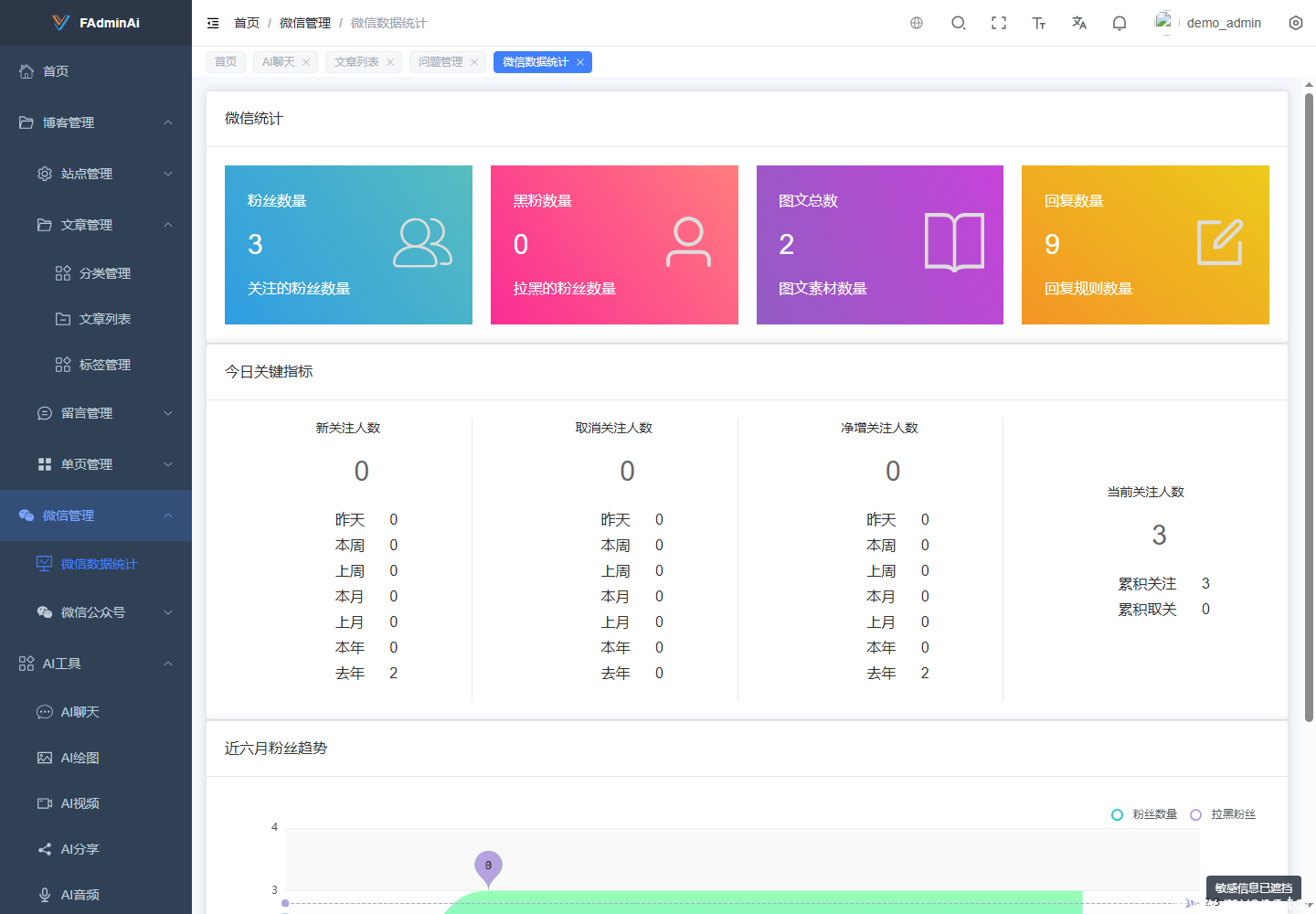Open the language translation icon
This screenshot has width=1316, height=914.
click(x=1079, y=23)
